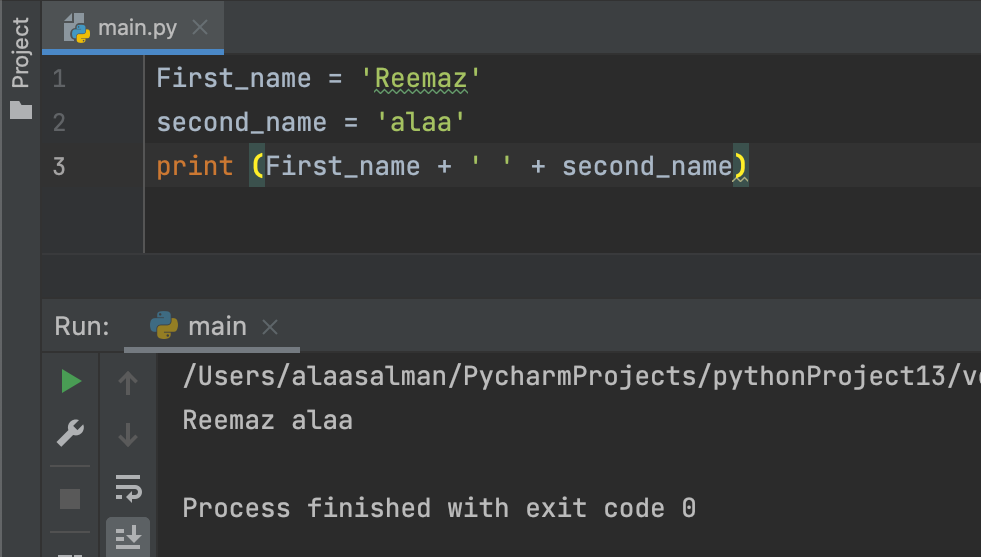Click the print keyword on line 3
The width and height of the screenshot is (981, 557).
195,166
